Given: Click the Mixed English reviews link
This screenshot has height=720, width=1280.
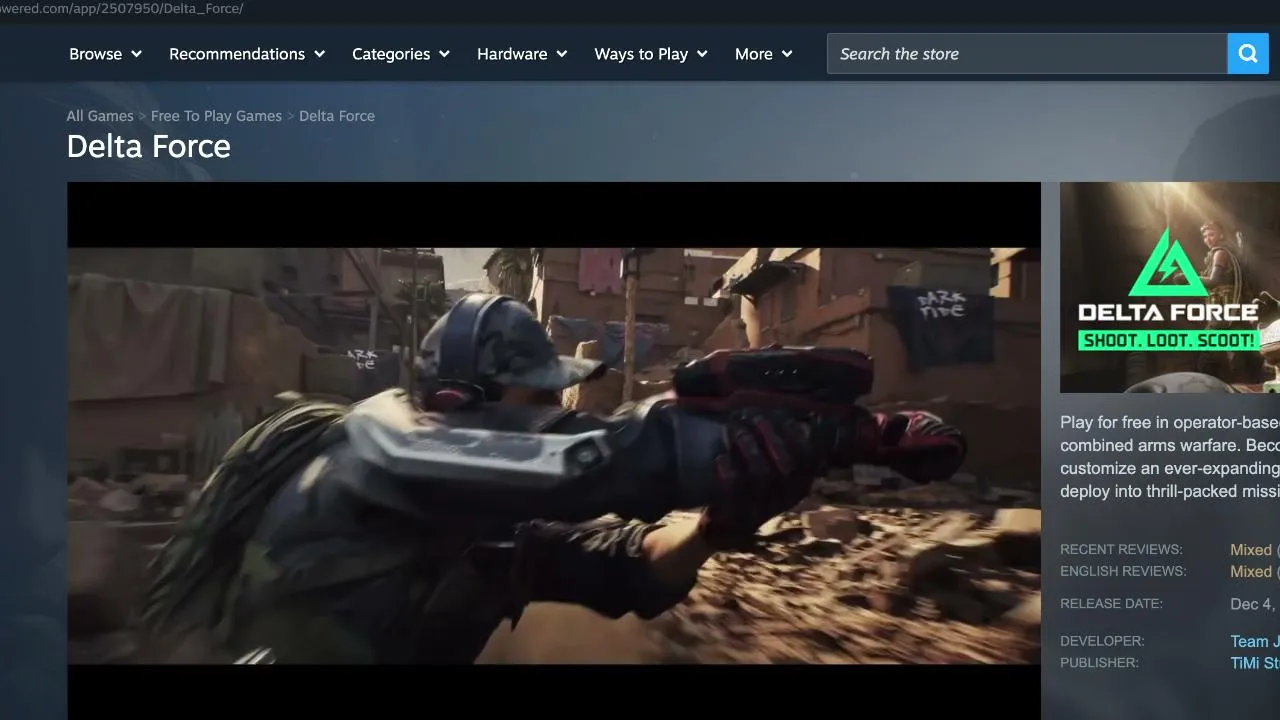Looking at the screenshot, I should point(1252,572).
